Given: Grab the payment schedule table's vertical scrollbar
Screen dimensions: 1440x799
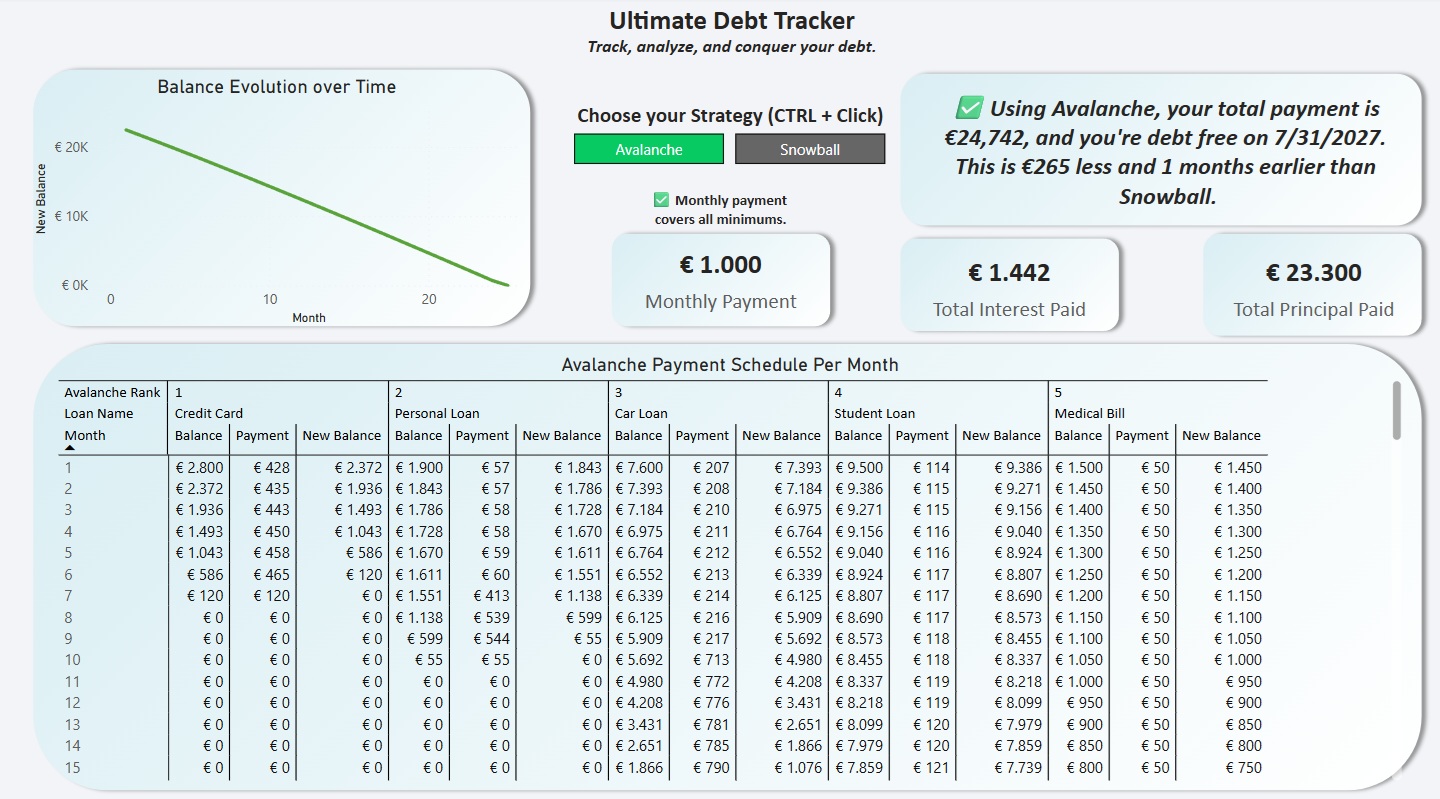Looking at the screenshot, I should pyautogui.click(x=1397, y=410).
